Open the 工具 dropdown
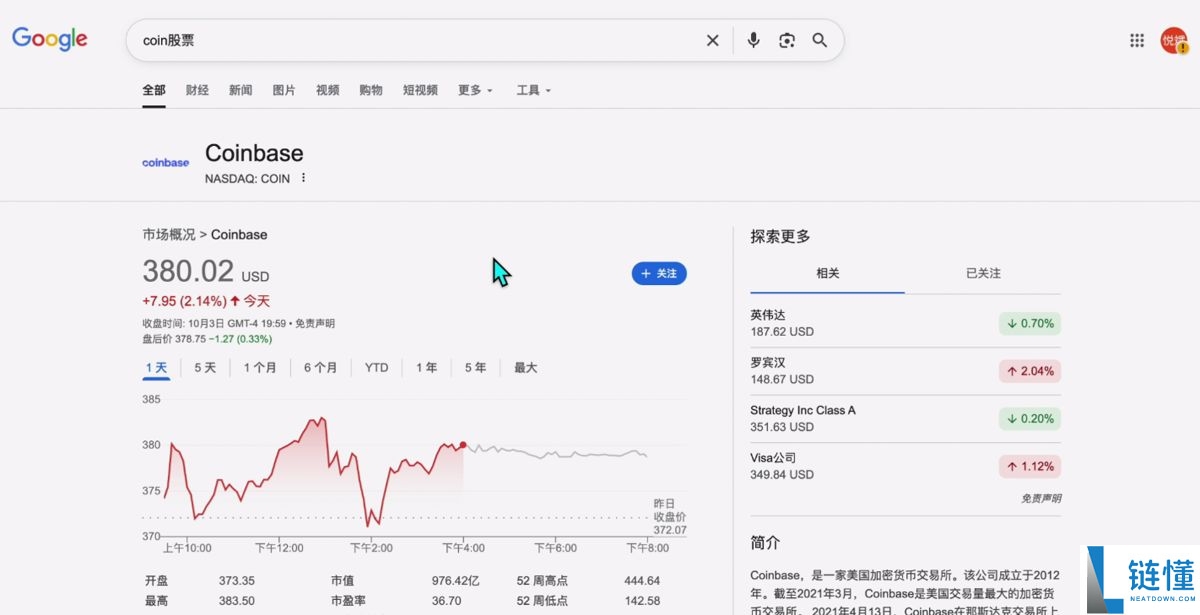 (x=533, y=90)
